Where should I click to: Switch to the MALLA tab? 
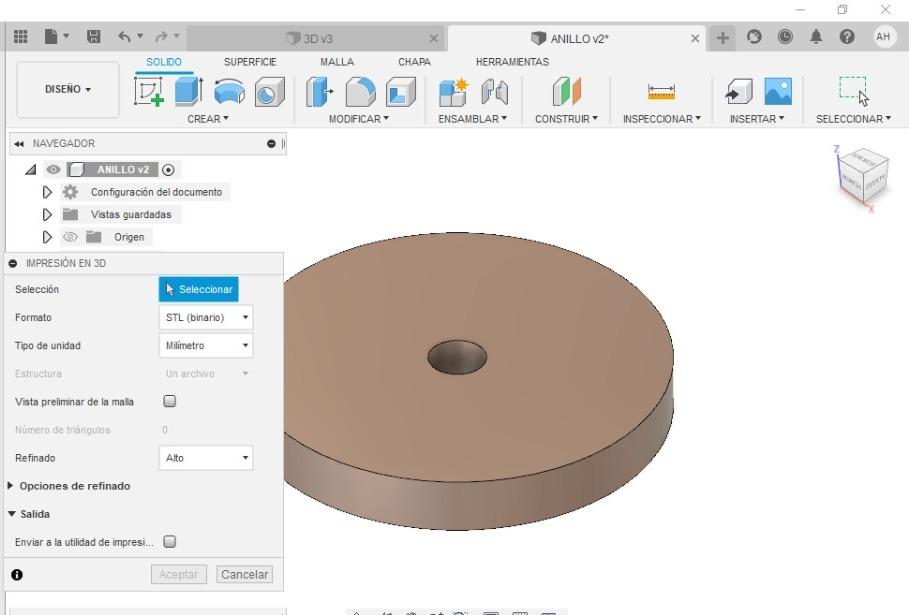click(337, 62)
